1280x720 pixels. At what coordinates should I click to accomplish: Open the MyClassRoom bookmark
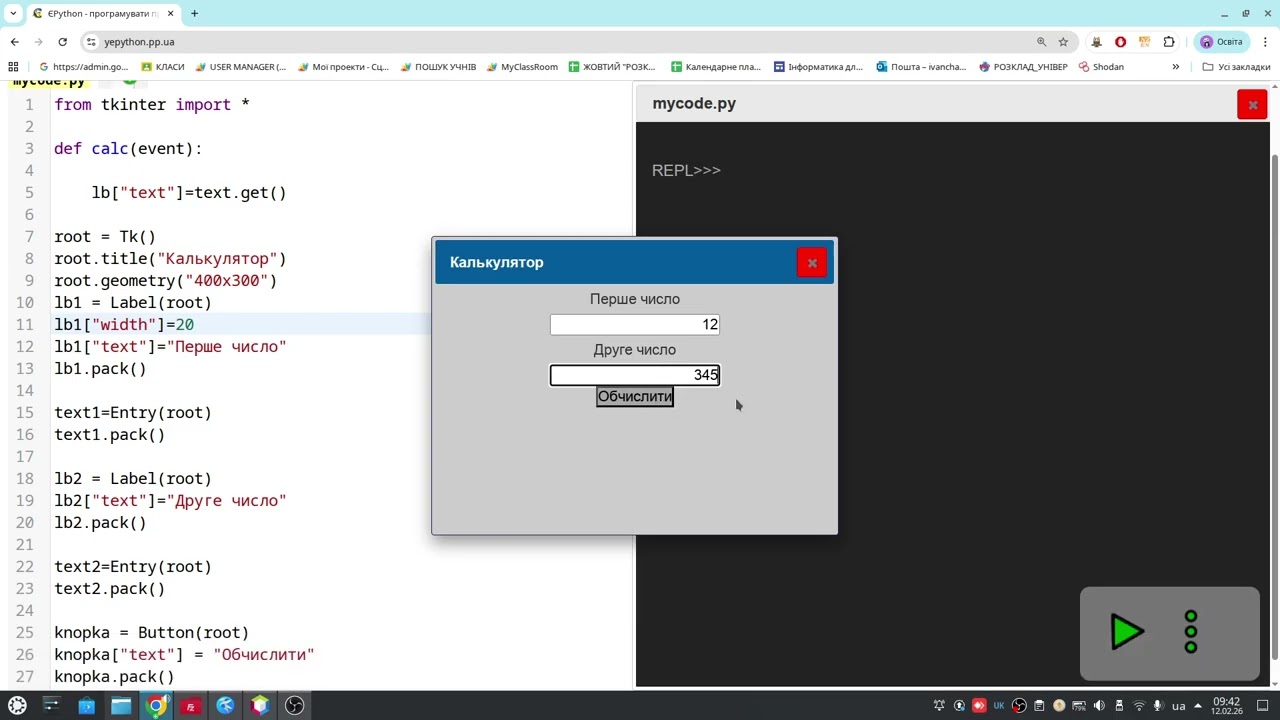point(522,67)
